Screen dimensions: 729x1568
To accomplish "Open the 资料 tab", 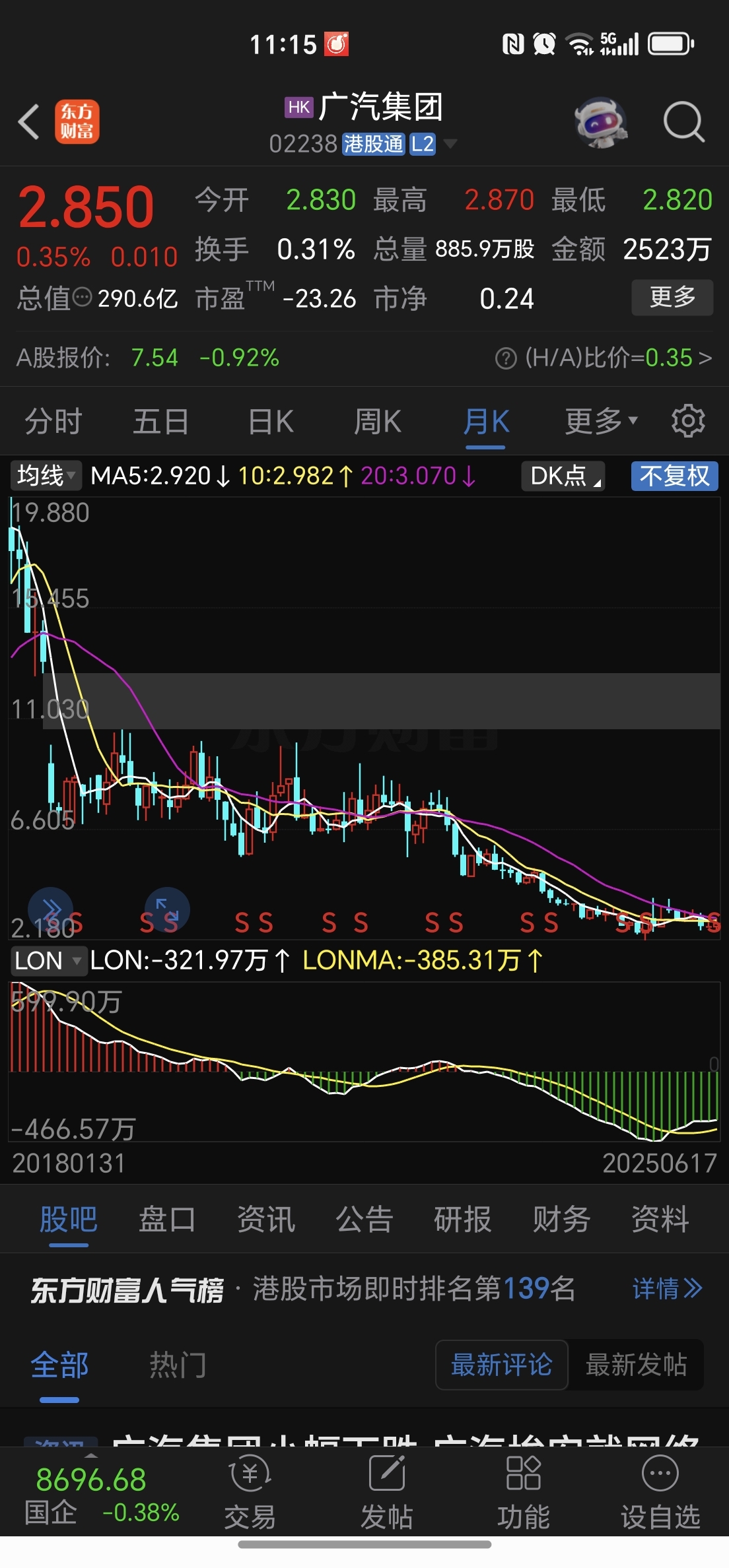I will click(660, 1220).
